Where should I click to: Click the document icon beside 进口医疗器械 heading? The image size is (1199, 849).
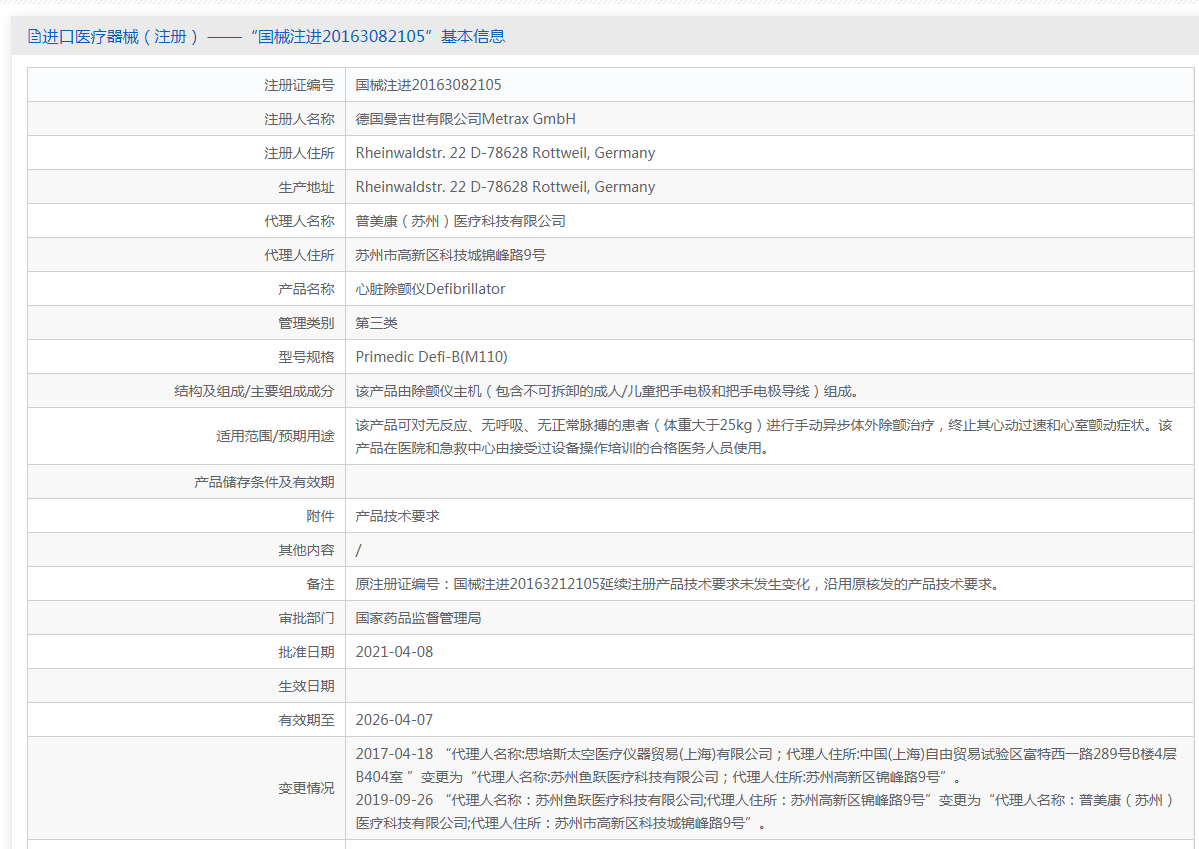tap(34, 36)
